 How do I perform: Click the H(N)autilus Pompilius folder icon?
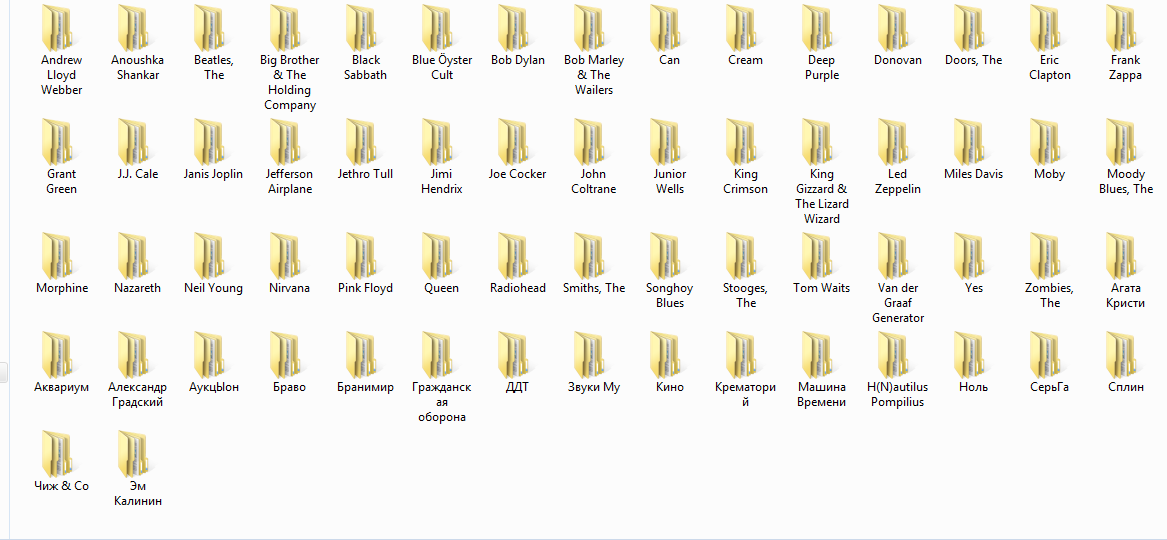[893, 354]
